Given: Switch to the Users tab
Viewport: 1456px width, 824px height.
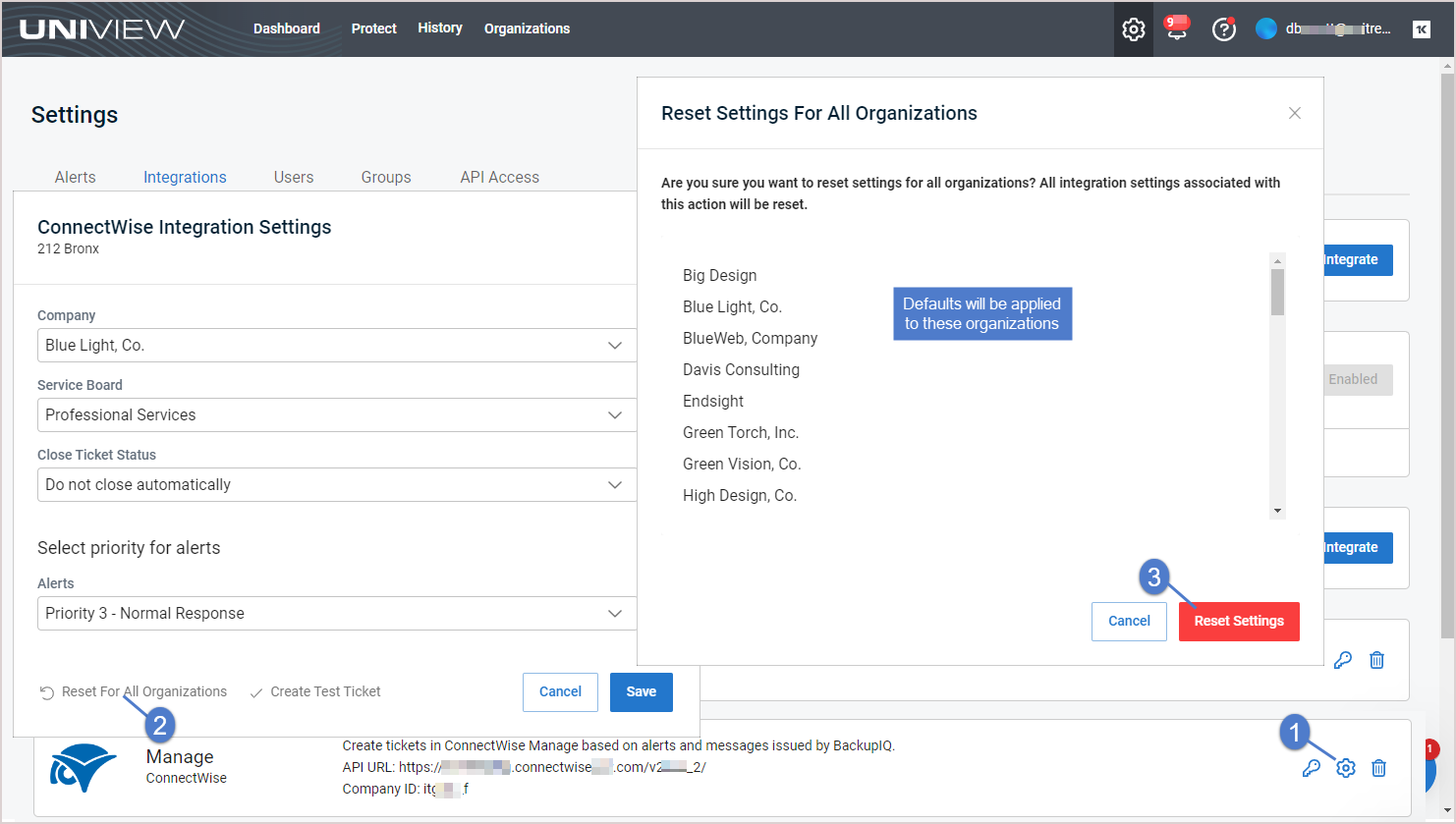Looking at the screenshot, I should tap(294, 177).
